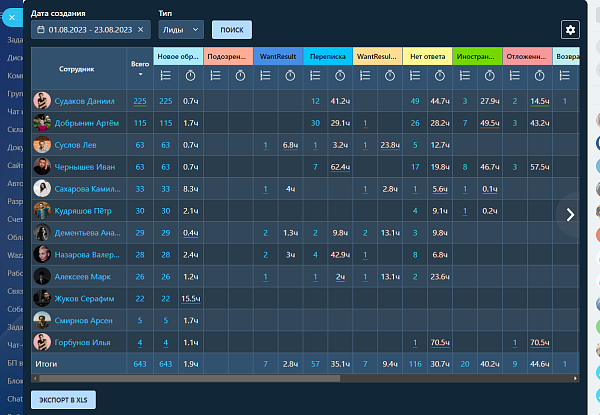Click stopwatch icon under Переписка column
This screenshot has height=415, width=600.
[x=340, y=75]
